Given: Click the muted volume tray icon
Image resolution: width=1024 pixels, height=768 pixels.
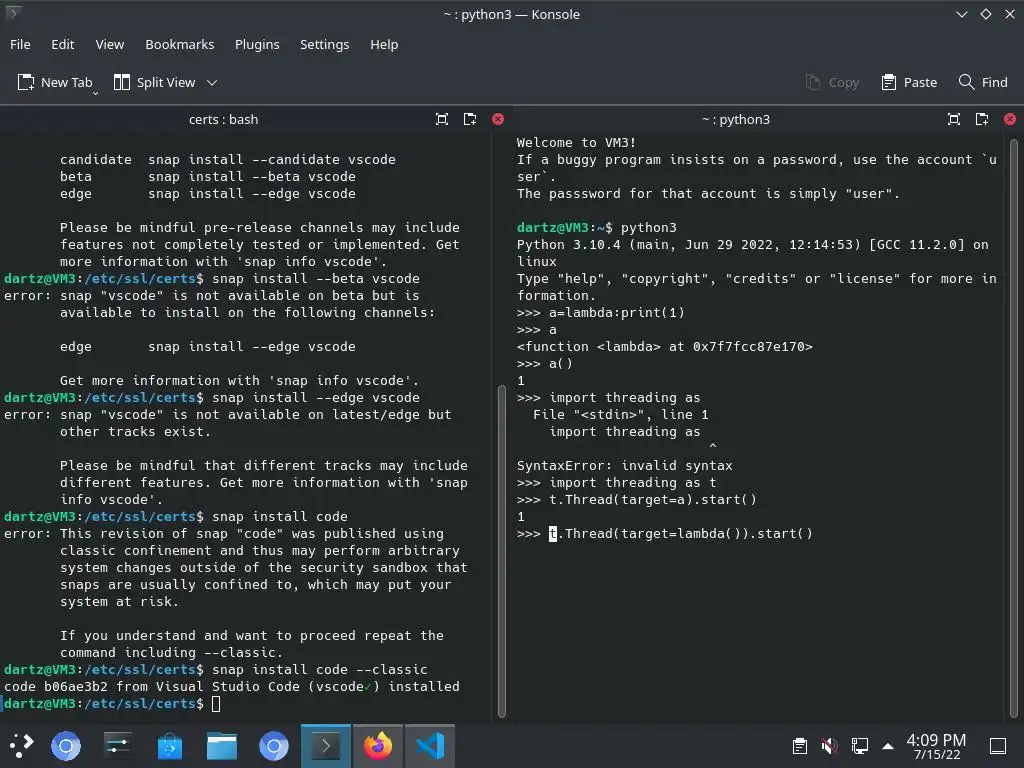Looking at the screenshot, I should point(829,746).
